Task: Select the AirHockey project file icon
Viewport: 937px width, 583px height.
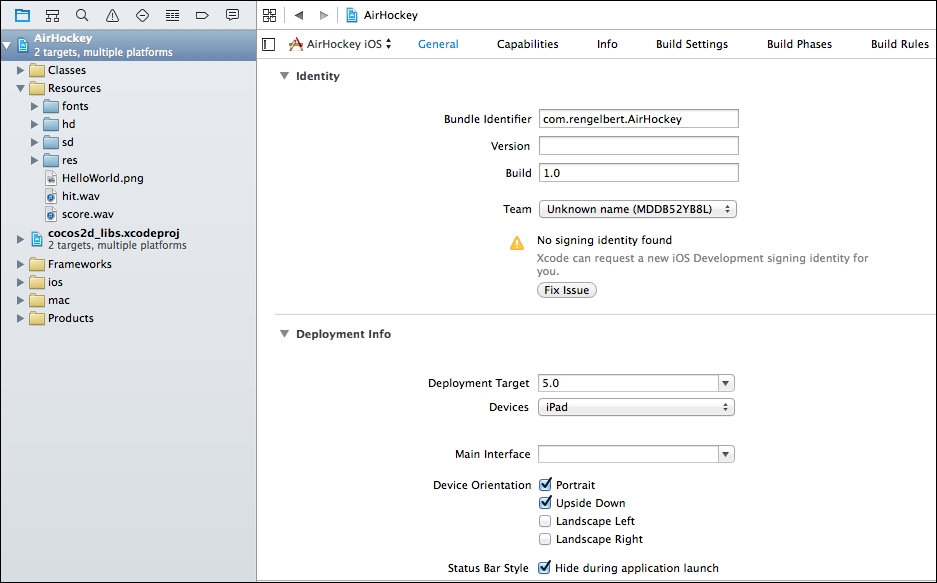Action: (x=23, y=45)
